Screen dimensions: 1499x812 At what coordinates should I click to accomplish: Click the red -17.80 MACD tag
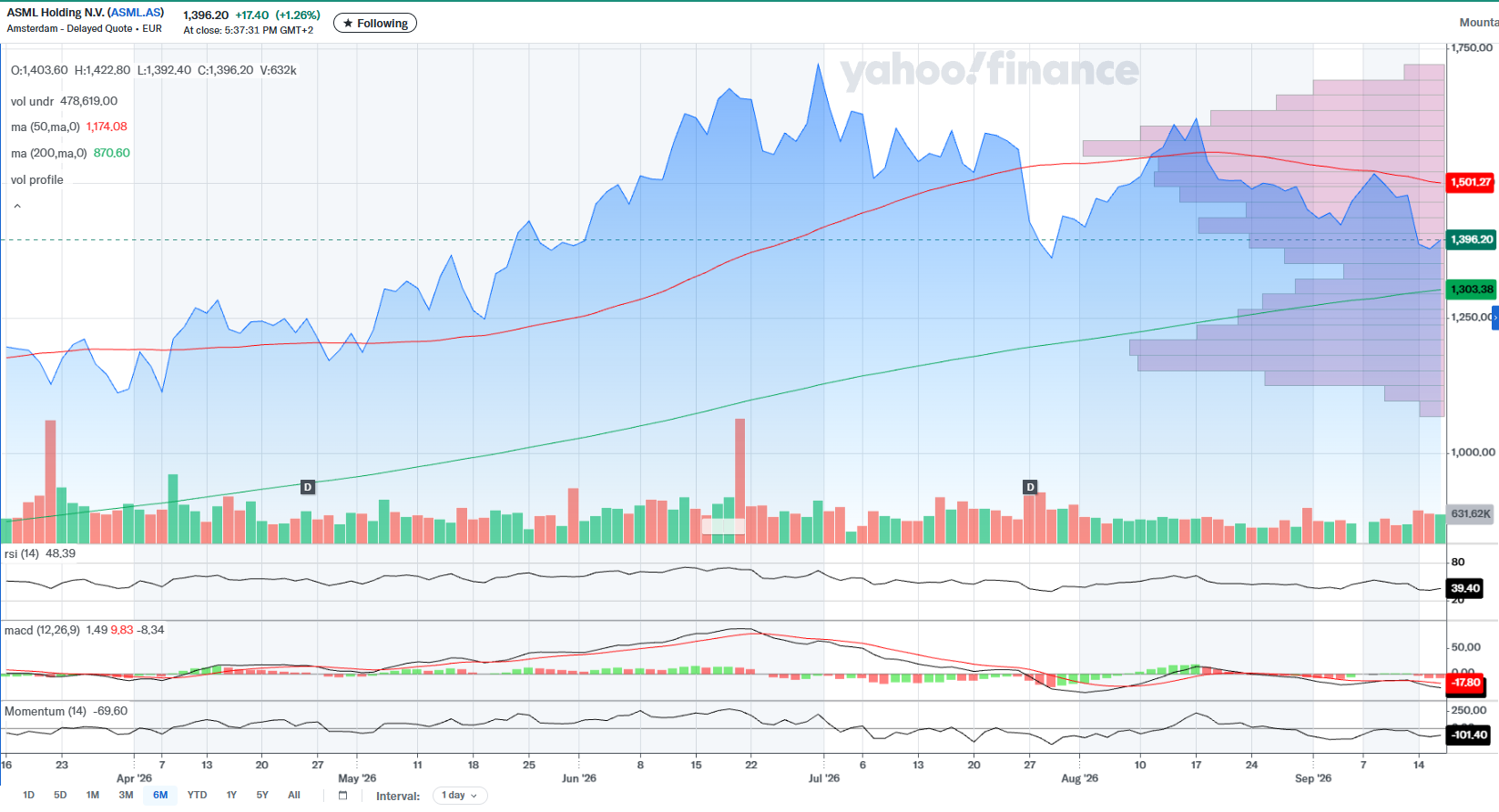tap(1465, 683)
